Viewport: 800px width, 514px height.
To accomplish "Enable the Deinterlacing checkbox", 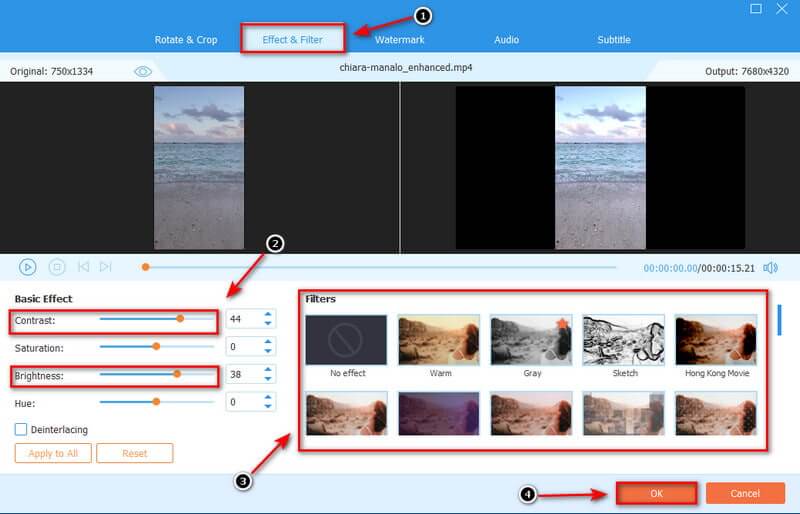I will coord(21,429).
